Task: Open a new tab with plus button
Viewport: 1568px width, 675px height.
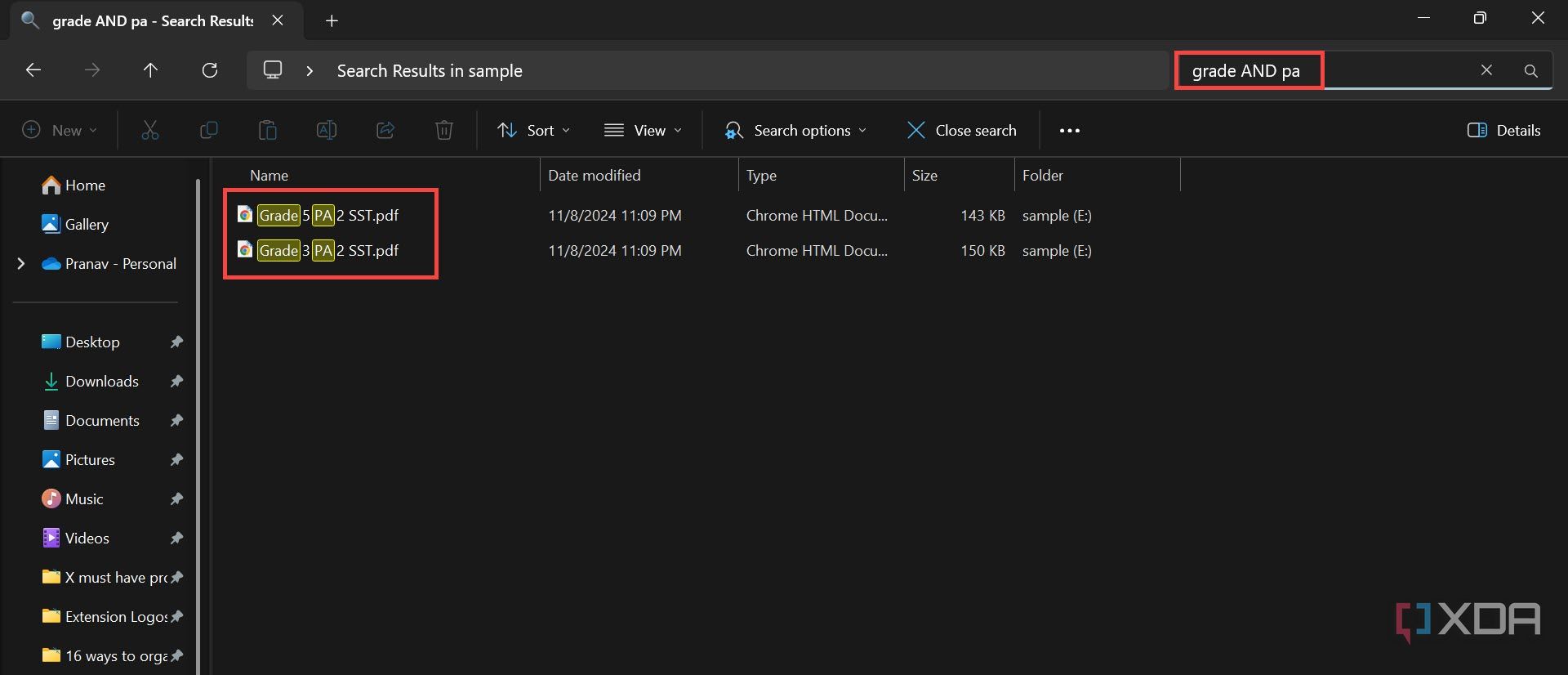Action: pos(332,21)
